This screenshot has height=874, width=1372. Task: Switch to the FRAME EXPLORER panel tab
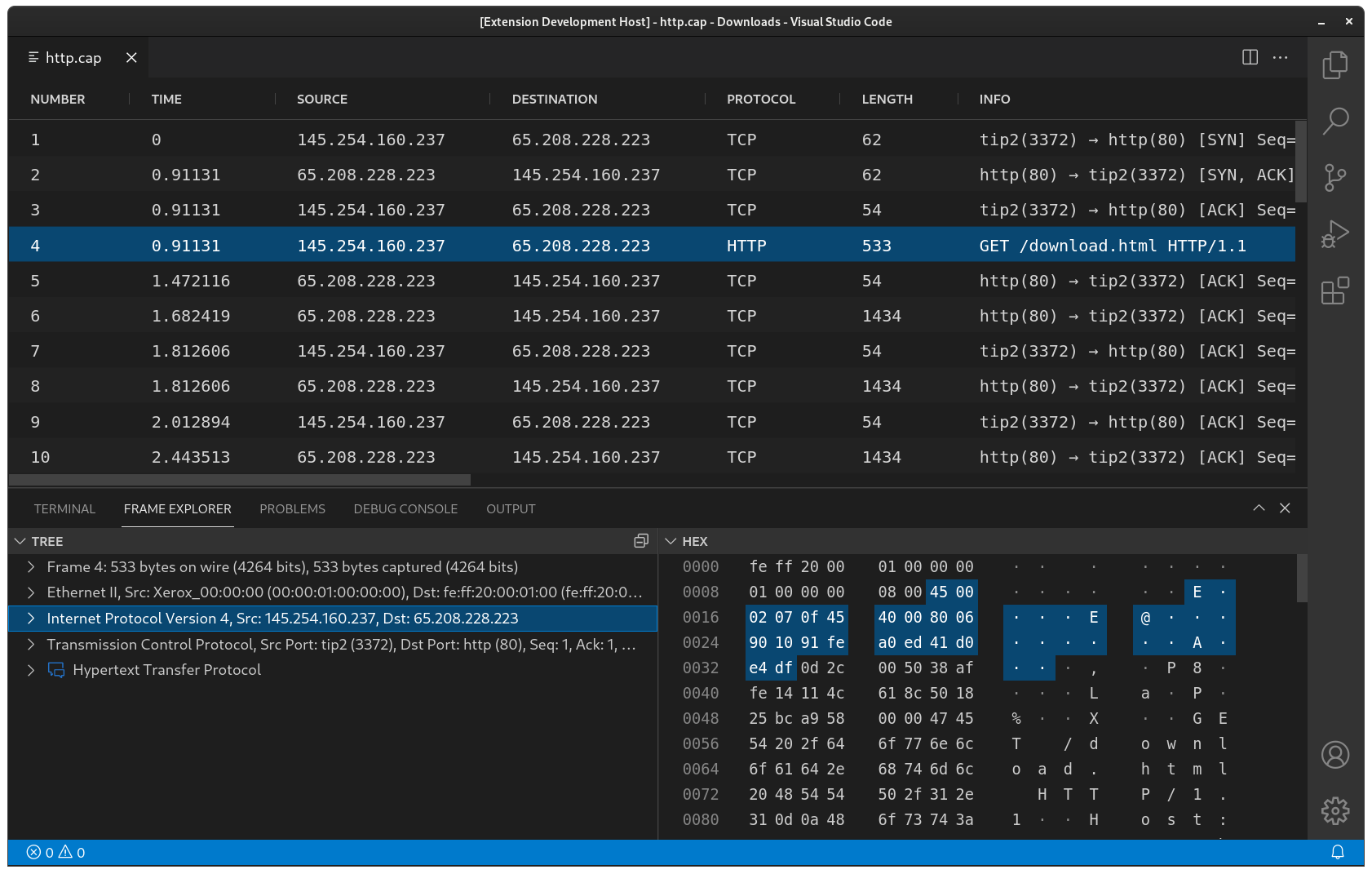(178, 508)
